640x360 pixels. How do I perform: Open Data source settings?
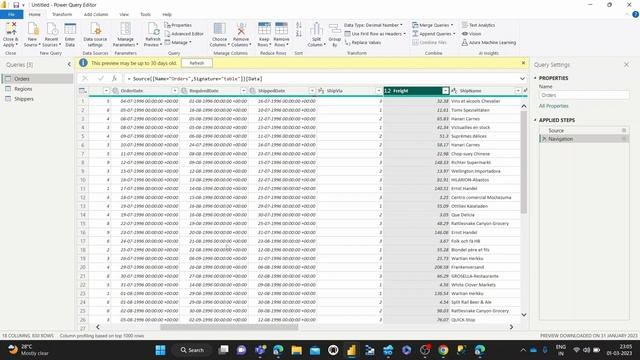tap(95, 29)
